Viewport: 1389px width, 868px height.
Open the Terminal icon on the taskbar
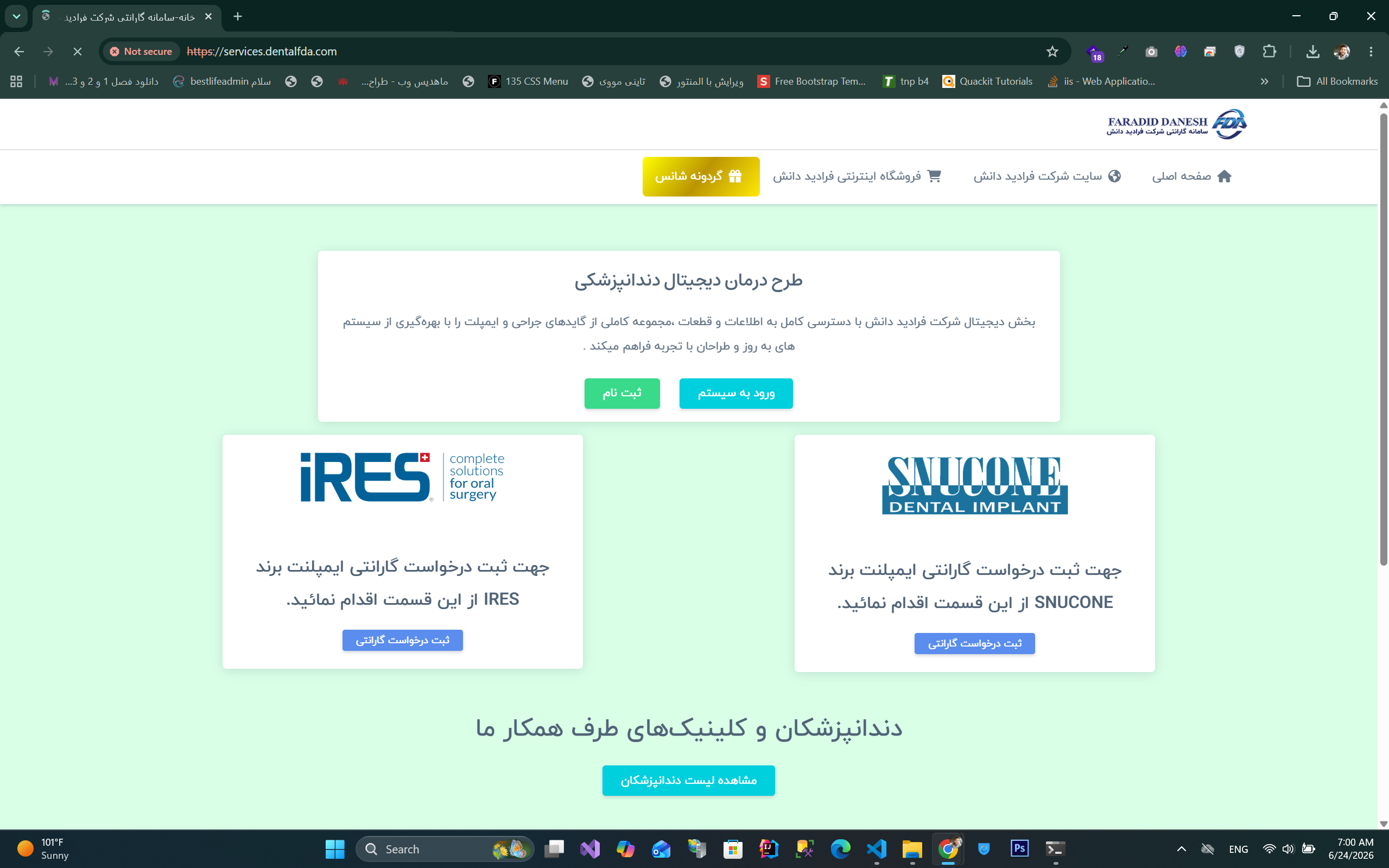pyautogui.click(x=1056, y=849)
